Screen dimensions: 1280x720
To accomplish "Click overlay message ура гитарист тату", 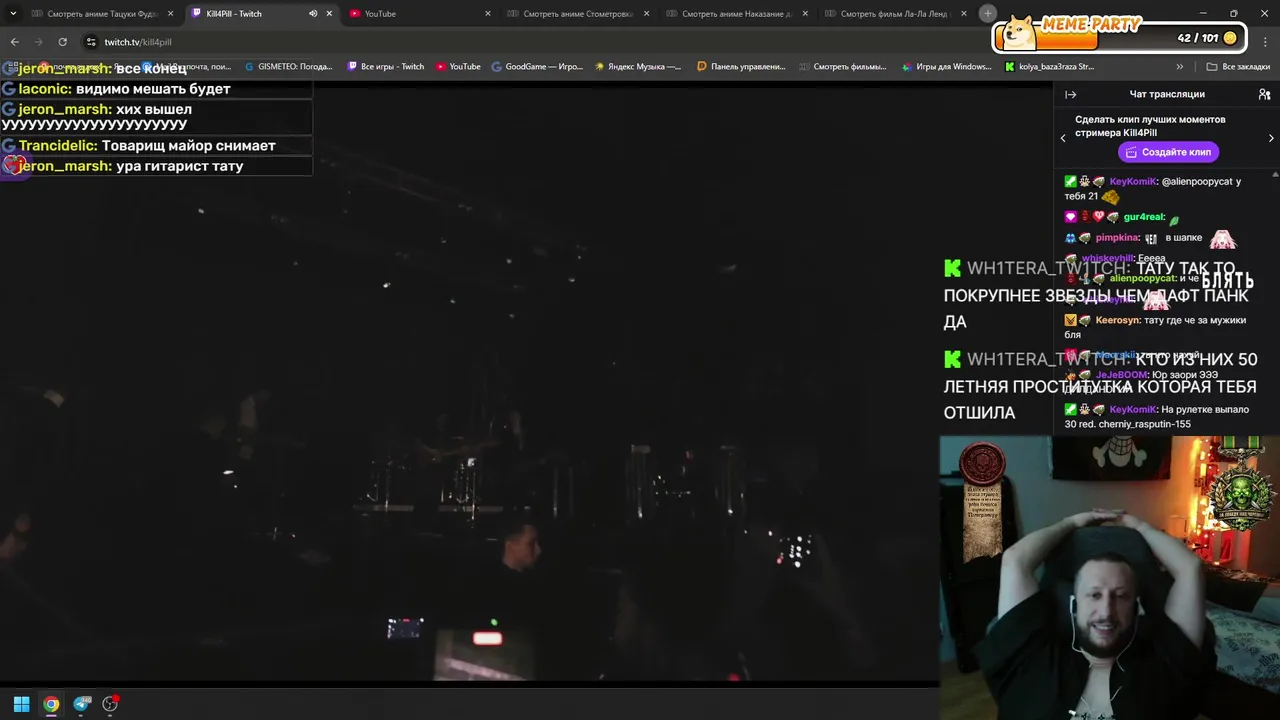I will click(x=180, y=166).
